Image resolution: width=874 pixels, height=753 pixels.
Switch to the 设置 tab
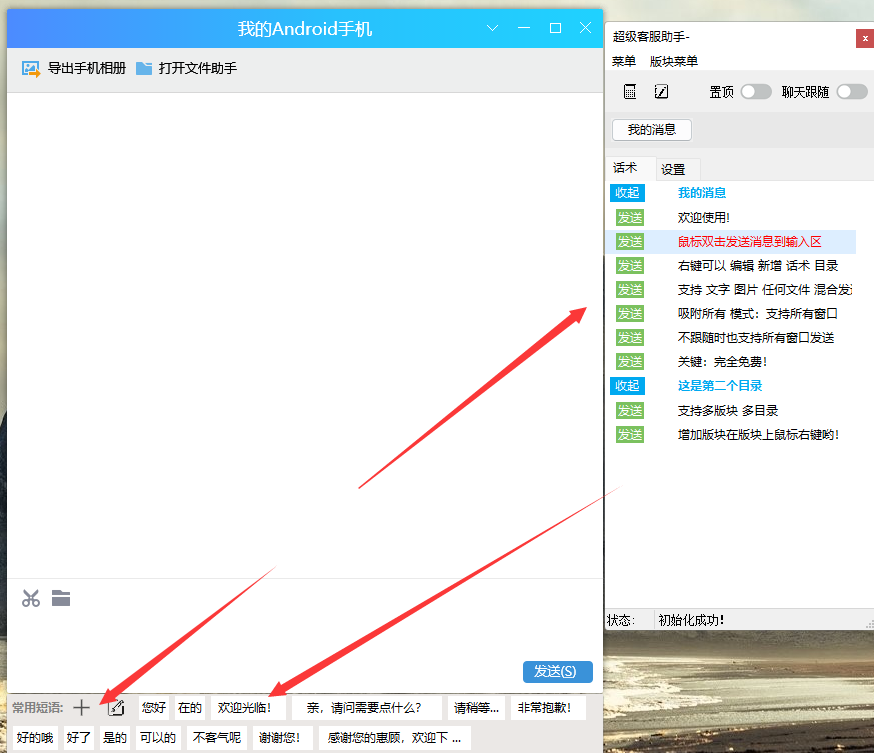(x=673, y=170)
